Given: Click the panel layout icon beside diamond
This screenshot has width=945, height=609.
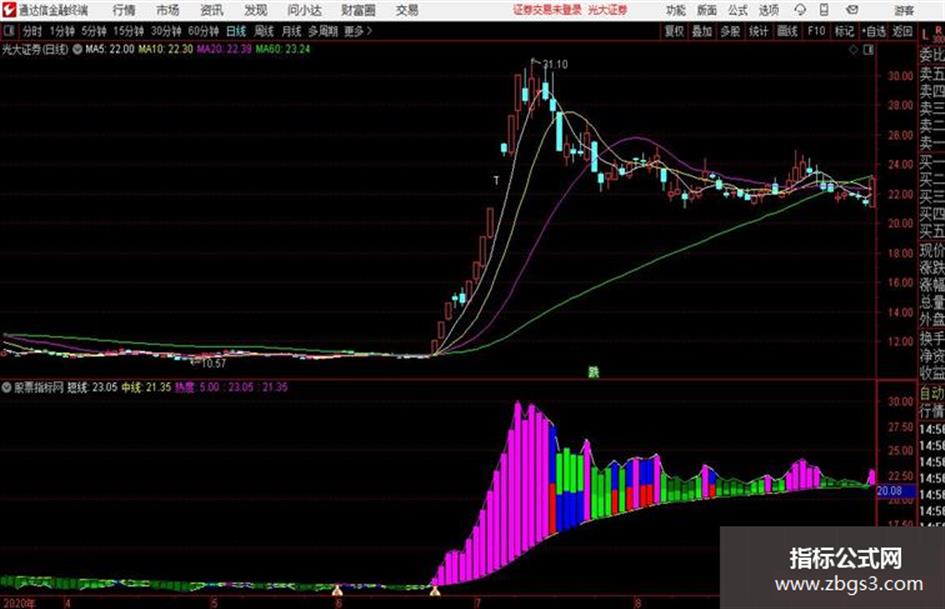Looking at the screenshot, I should 868,50.
